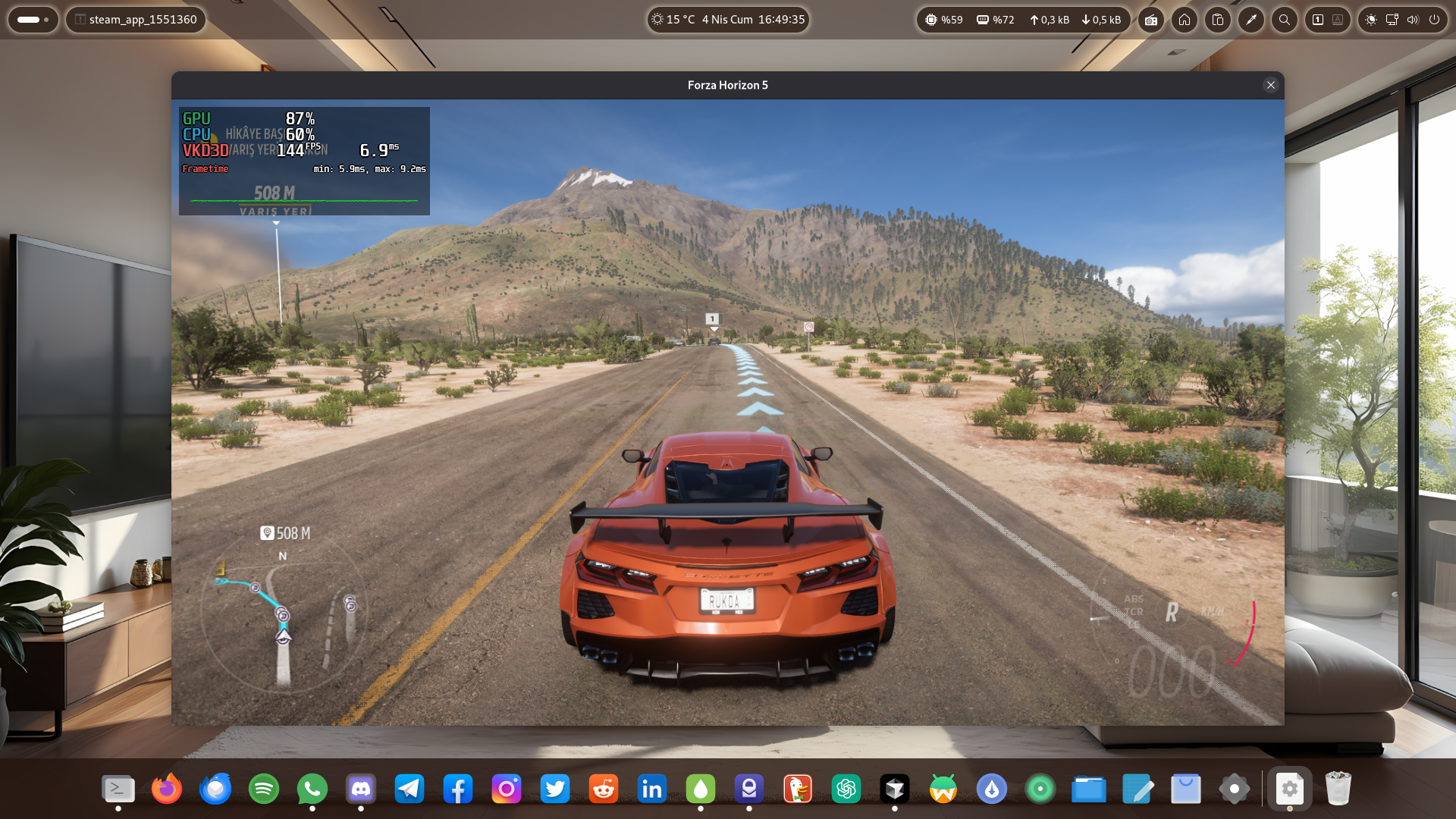Open the Activities overview pill

pos(33,20)
